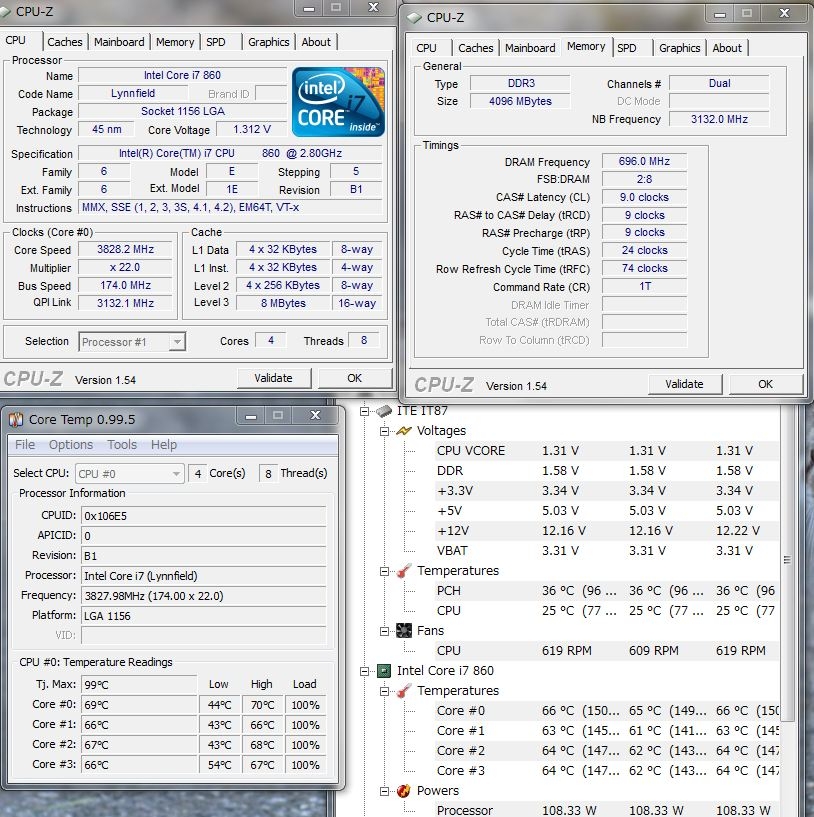This screenshot has width=814, height=817.
Task: Collapse the Powers node
Action: coord(384,791)
